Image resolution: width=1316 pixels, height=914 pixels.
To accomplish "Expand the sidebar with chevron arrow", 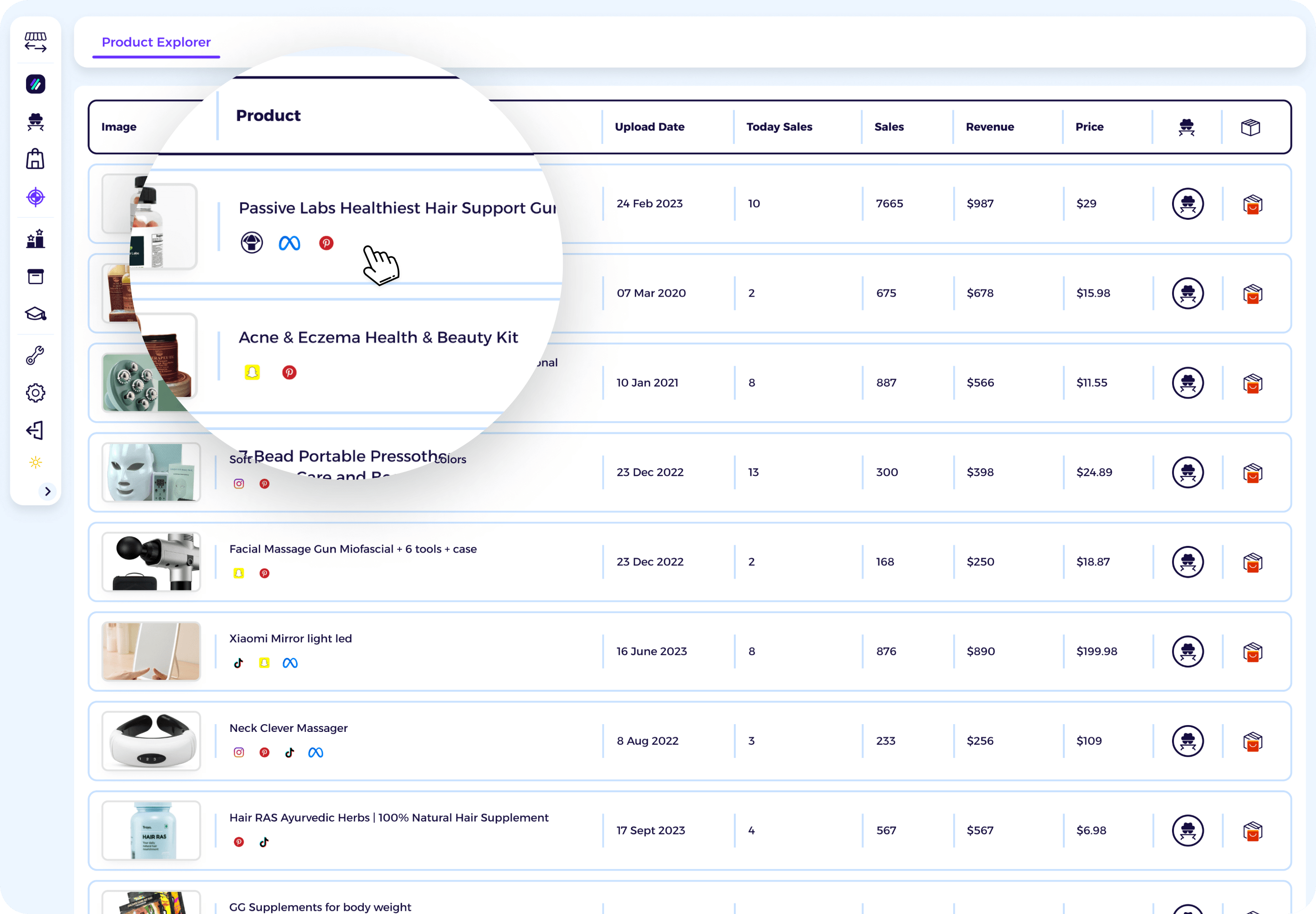I will point(47,491).
